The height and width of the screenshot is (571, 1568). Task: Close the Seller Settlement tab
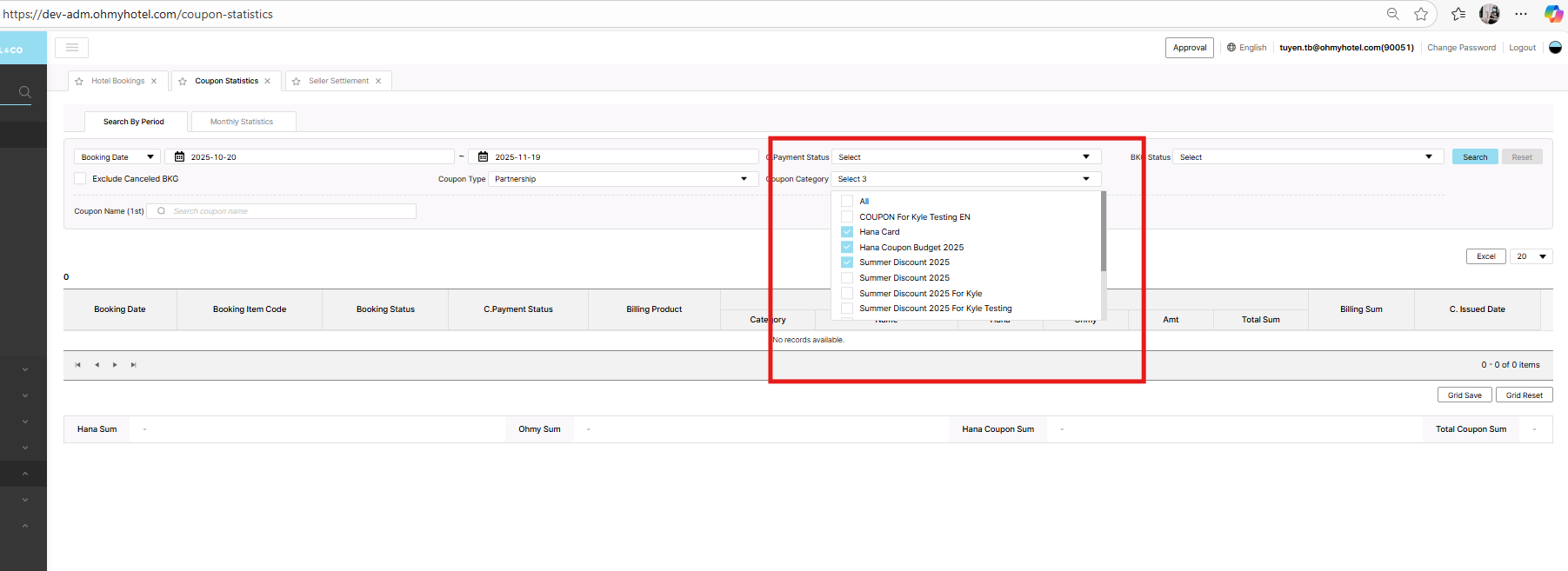tap(378, 82)
